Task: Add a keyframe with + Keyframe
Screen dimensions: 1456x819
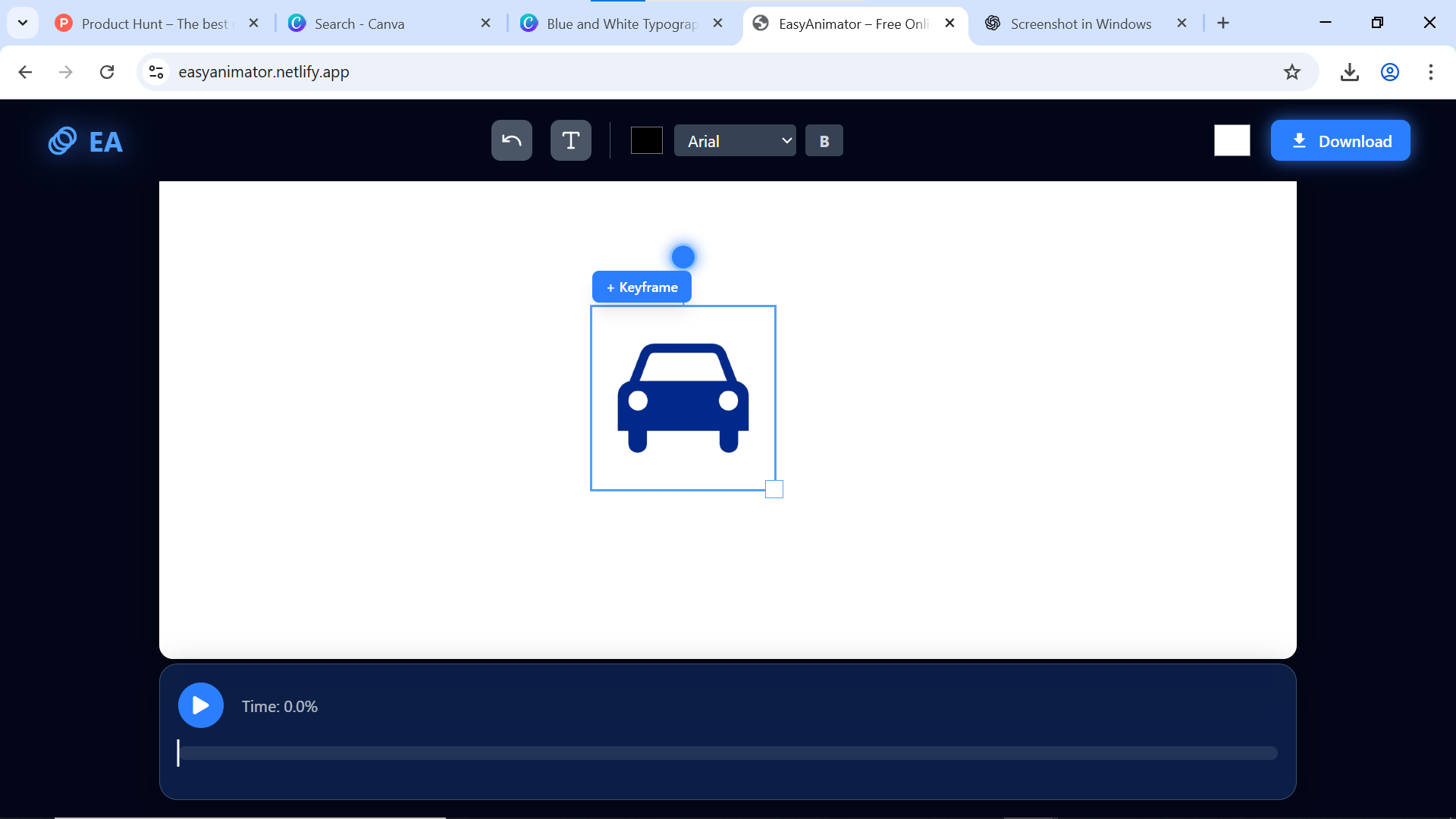Action: pyautogui.click(x=642, y=287)
